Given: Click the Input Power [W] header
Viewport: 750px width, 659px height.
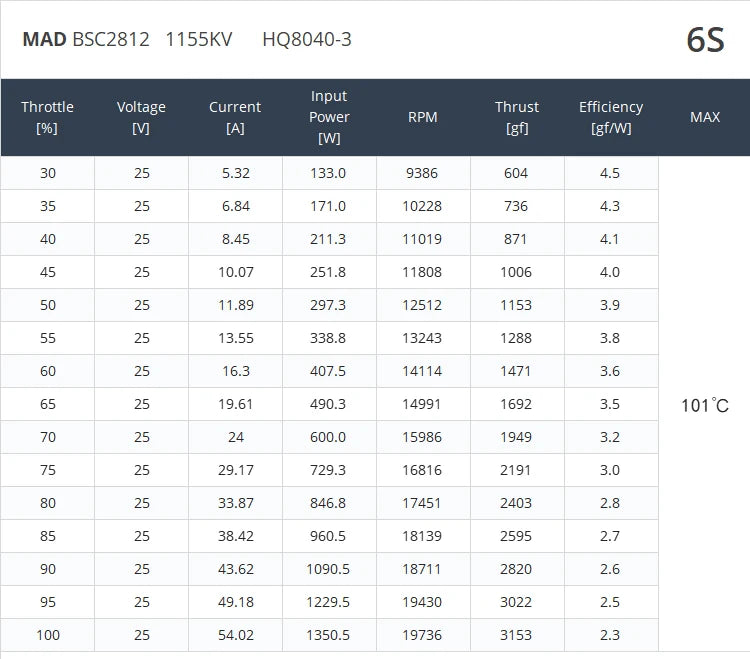Looking at the screenshot, I should [329, 117].
